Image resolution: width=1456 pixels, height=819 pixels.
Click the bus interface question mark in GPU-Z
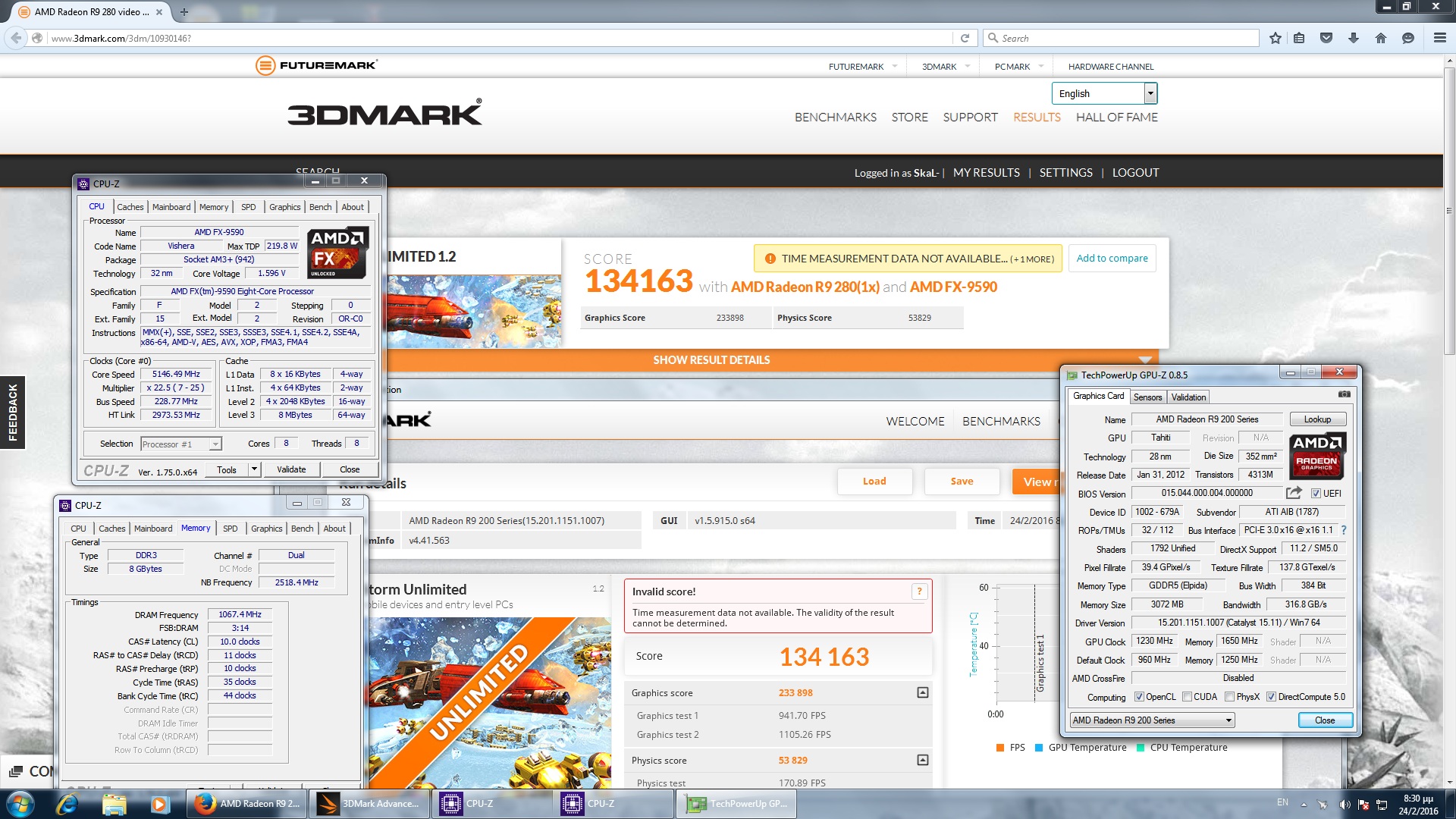click(x=1344, y=530)
